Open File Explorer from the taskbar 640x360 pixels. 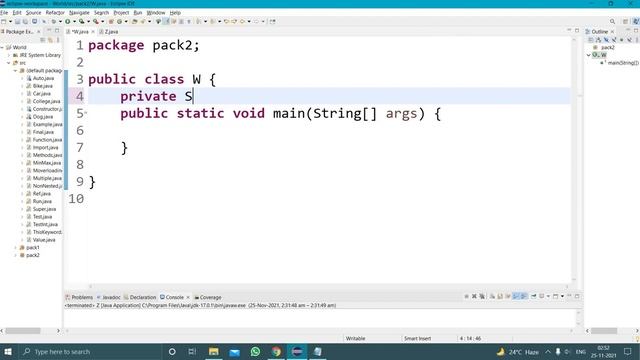pyautogui.click(x=213, y=351)
